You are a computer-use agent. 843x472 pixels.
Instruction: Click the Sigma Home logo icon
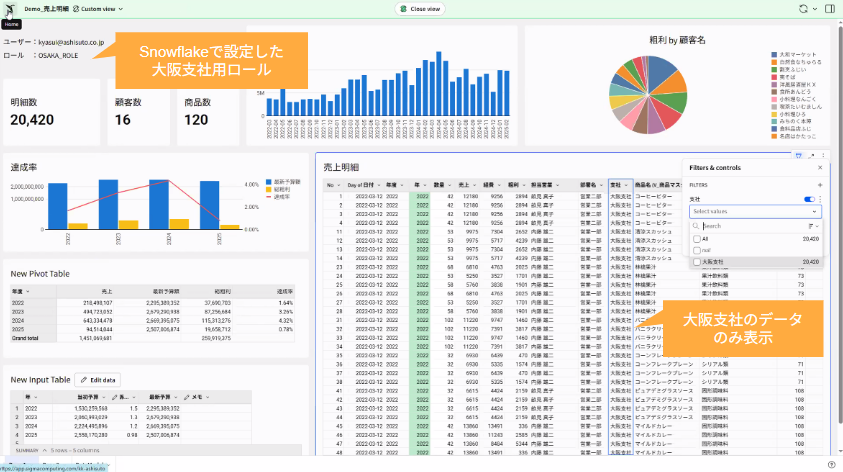point(10,8)
